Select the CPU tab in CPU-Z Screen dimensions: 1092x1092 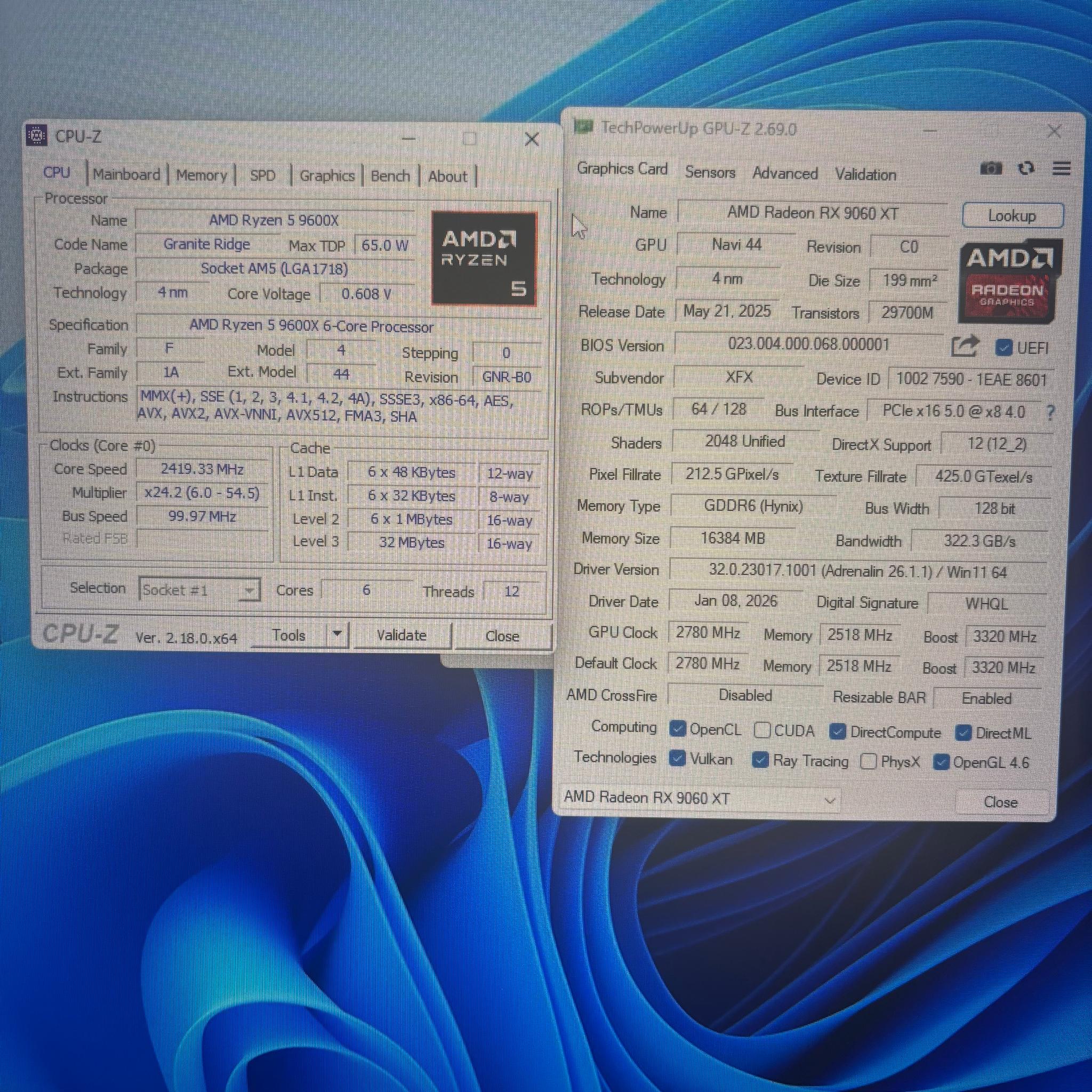pos(57,172)
